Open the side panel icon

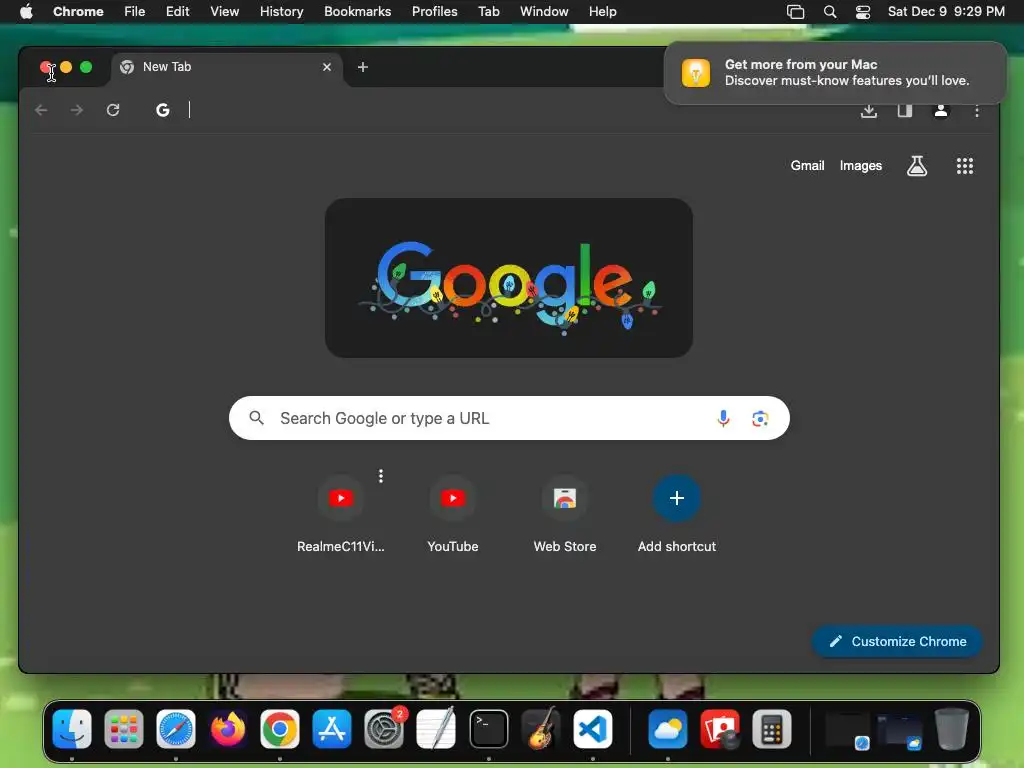[x=904, y=110]
